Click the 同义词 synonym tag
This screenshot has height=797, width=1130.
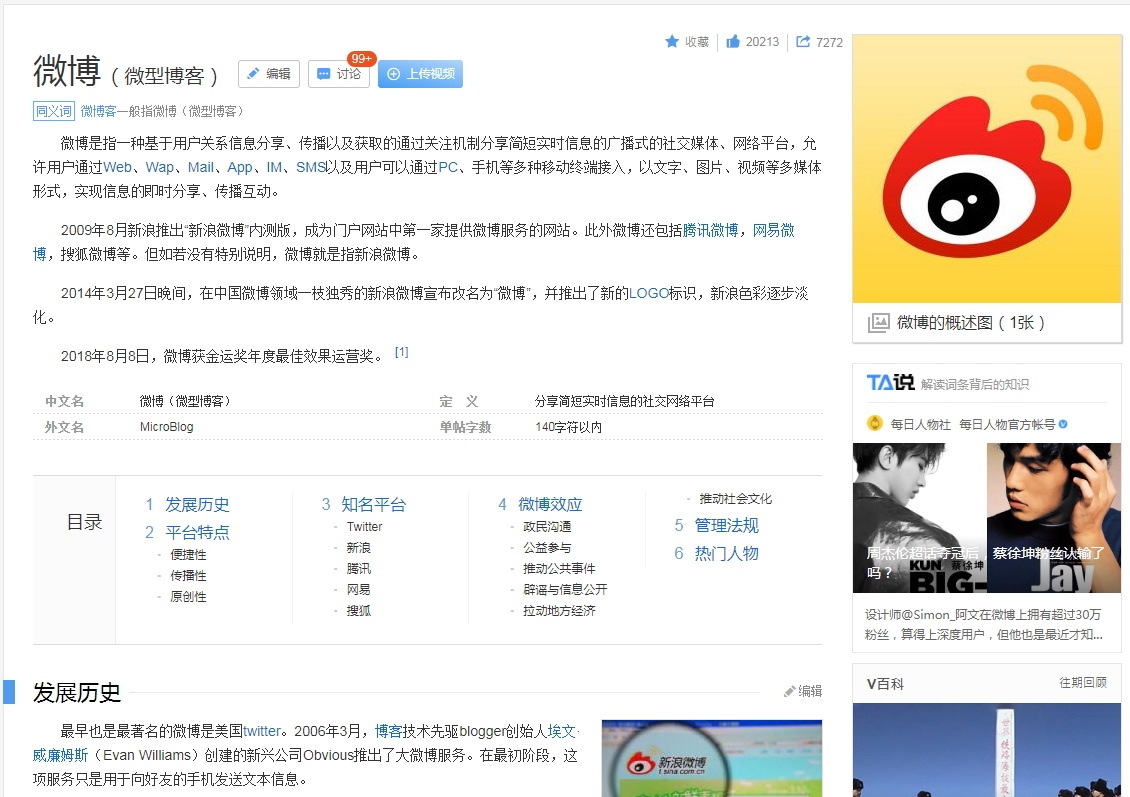coord(53,111)
